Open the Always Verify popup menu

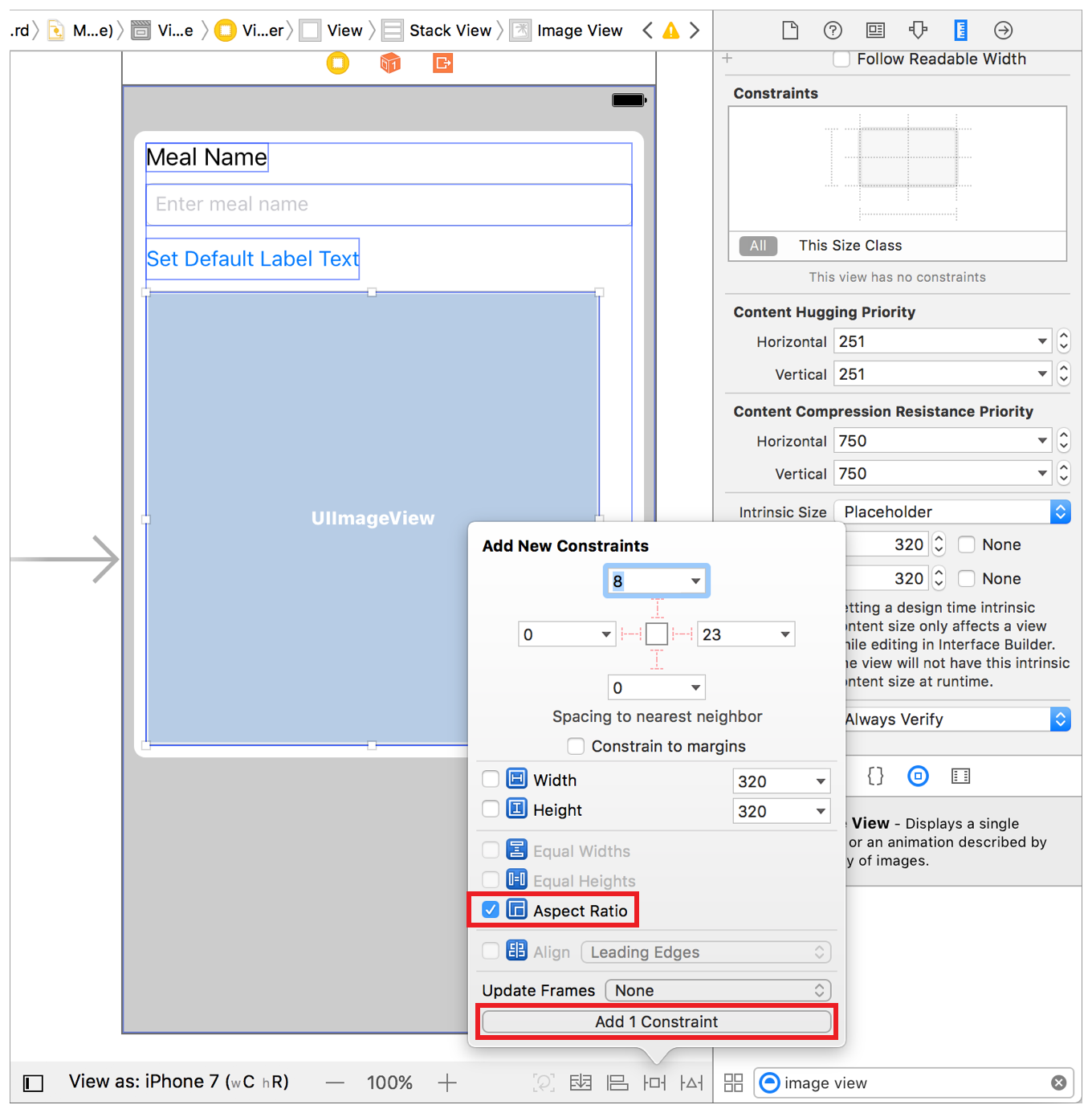[957, 719]
